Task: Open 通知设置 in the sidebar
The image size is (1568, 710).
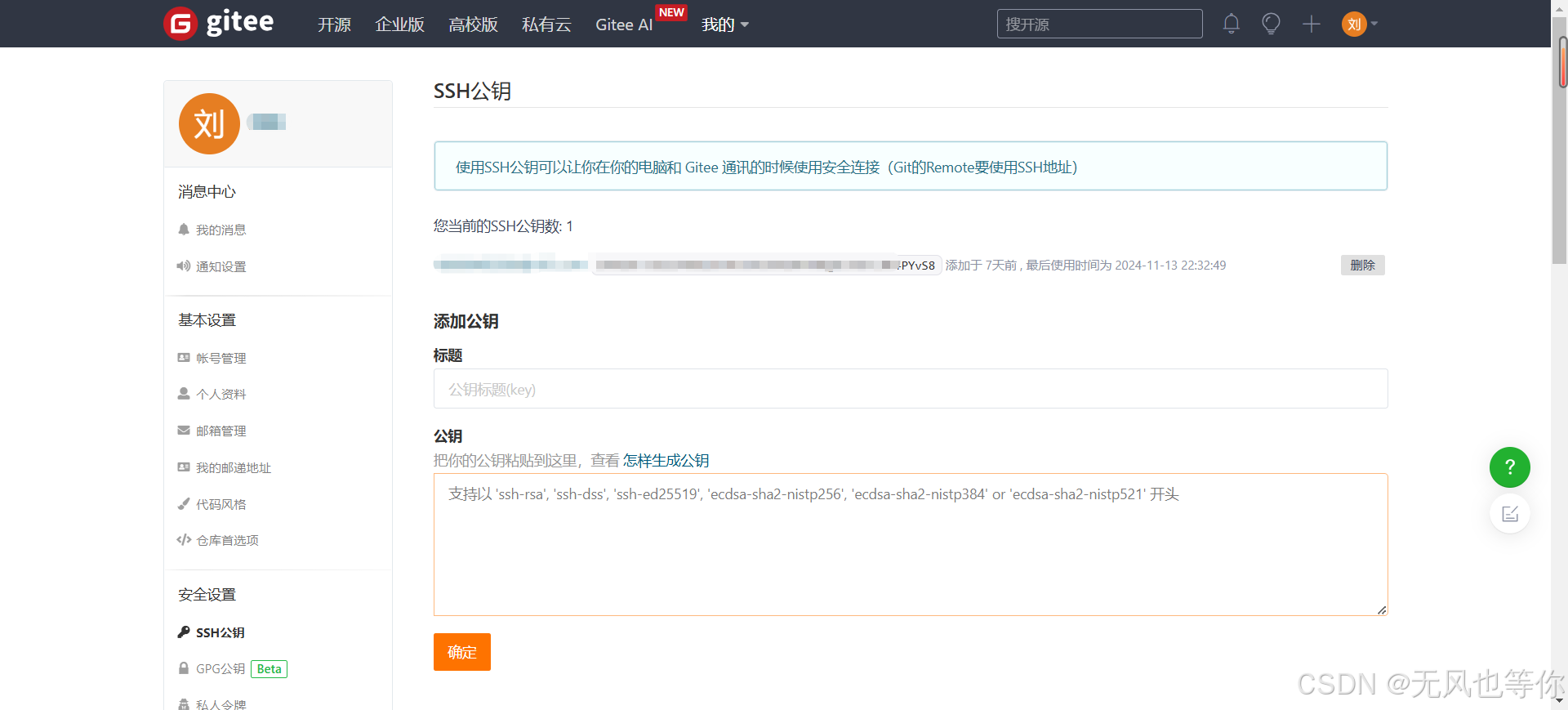Action: coord(220,266)
